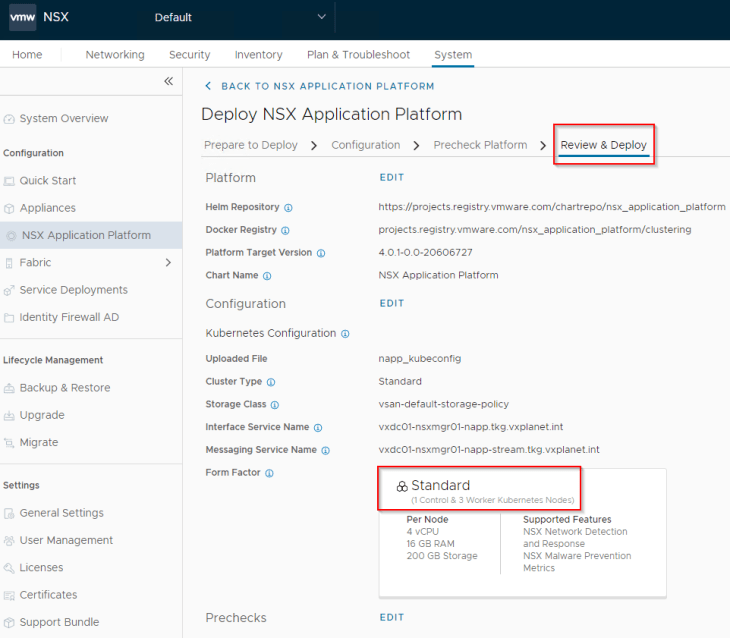Open the Inventory tab

point(258,54)
